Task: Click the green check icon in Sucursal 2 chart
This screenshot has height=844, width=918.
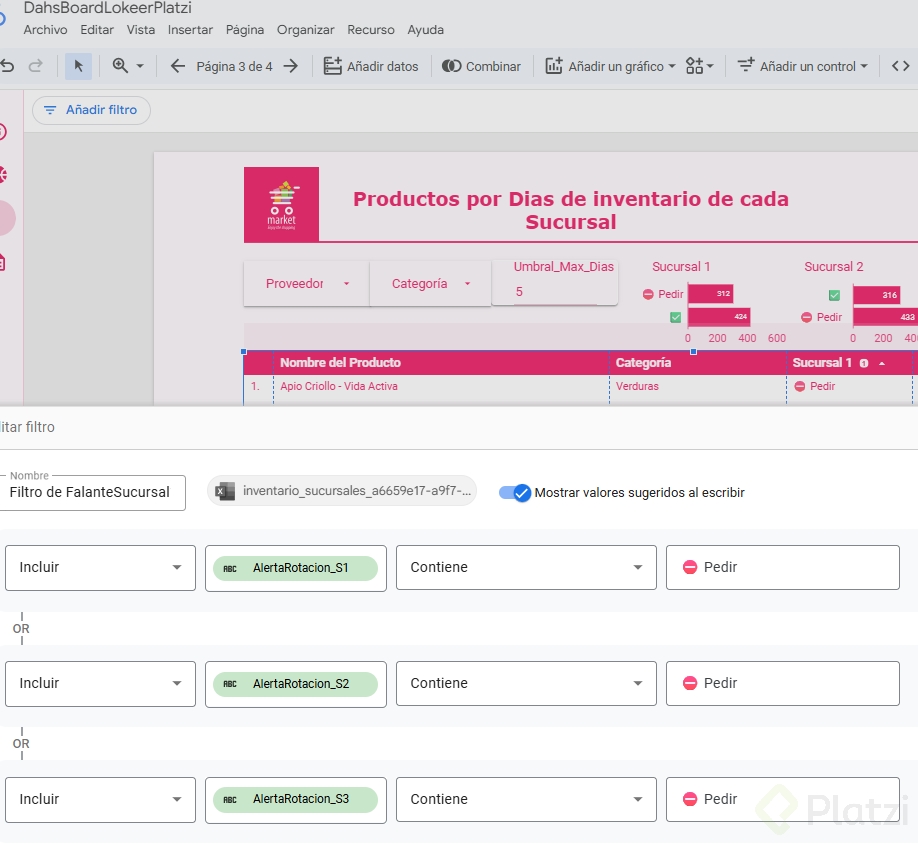Action: (834, 295)
